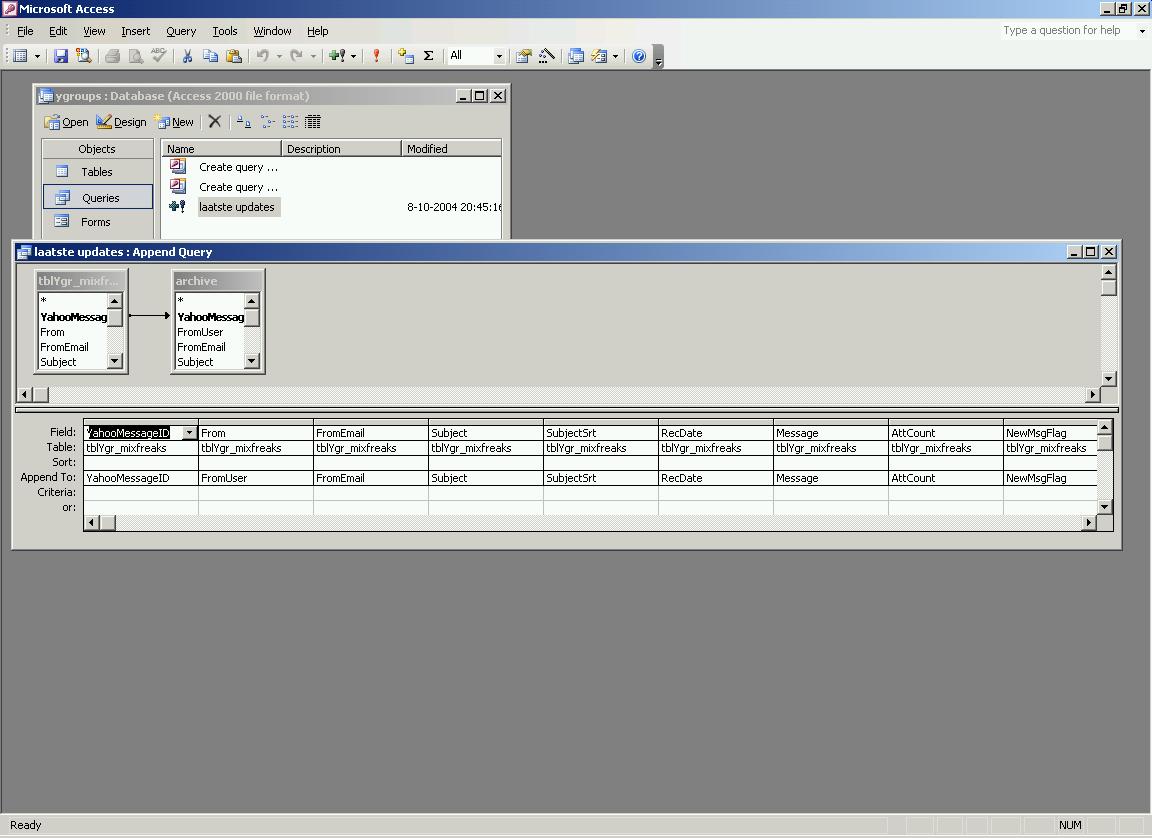
Task: Click the Datasheet View toolbar icon
Action: pyautogui.click(x=21, y=56)
